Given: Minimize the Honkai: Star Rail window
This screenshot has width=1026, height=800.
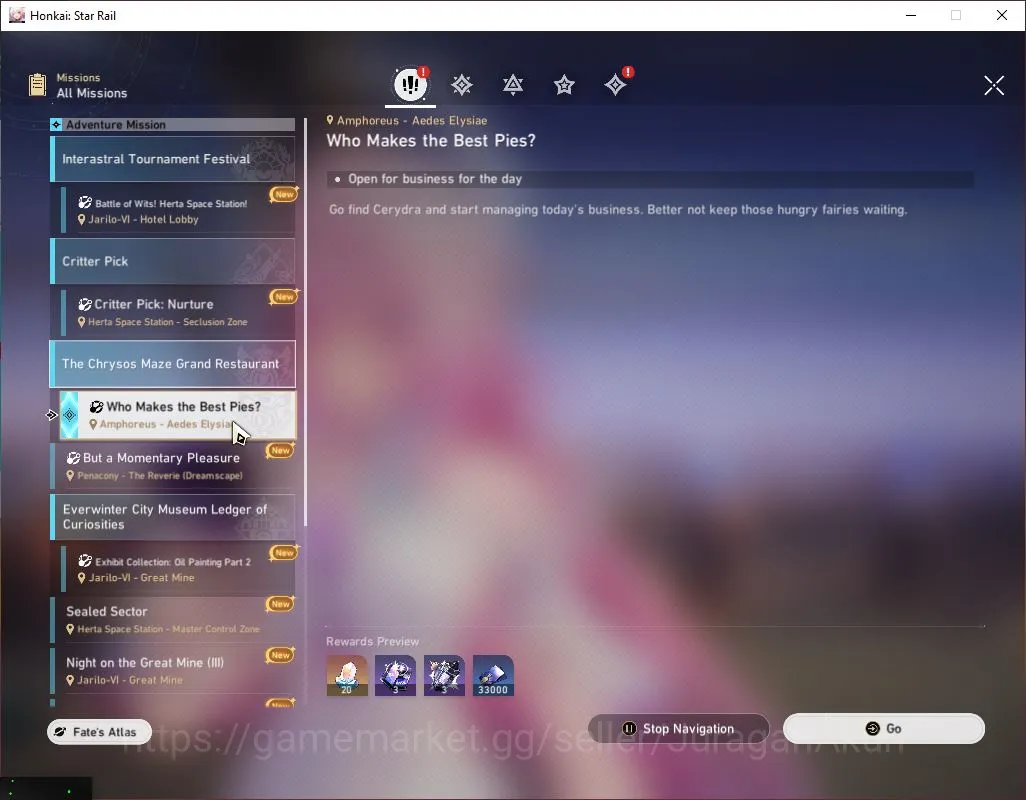Looking at the screenshot, I should point(910,15).
